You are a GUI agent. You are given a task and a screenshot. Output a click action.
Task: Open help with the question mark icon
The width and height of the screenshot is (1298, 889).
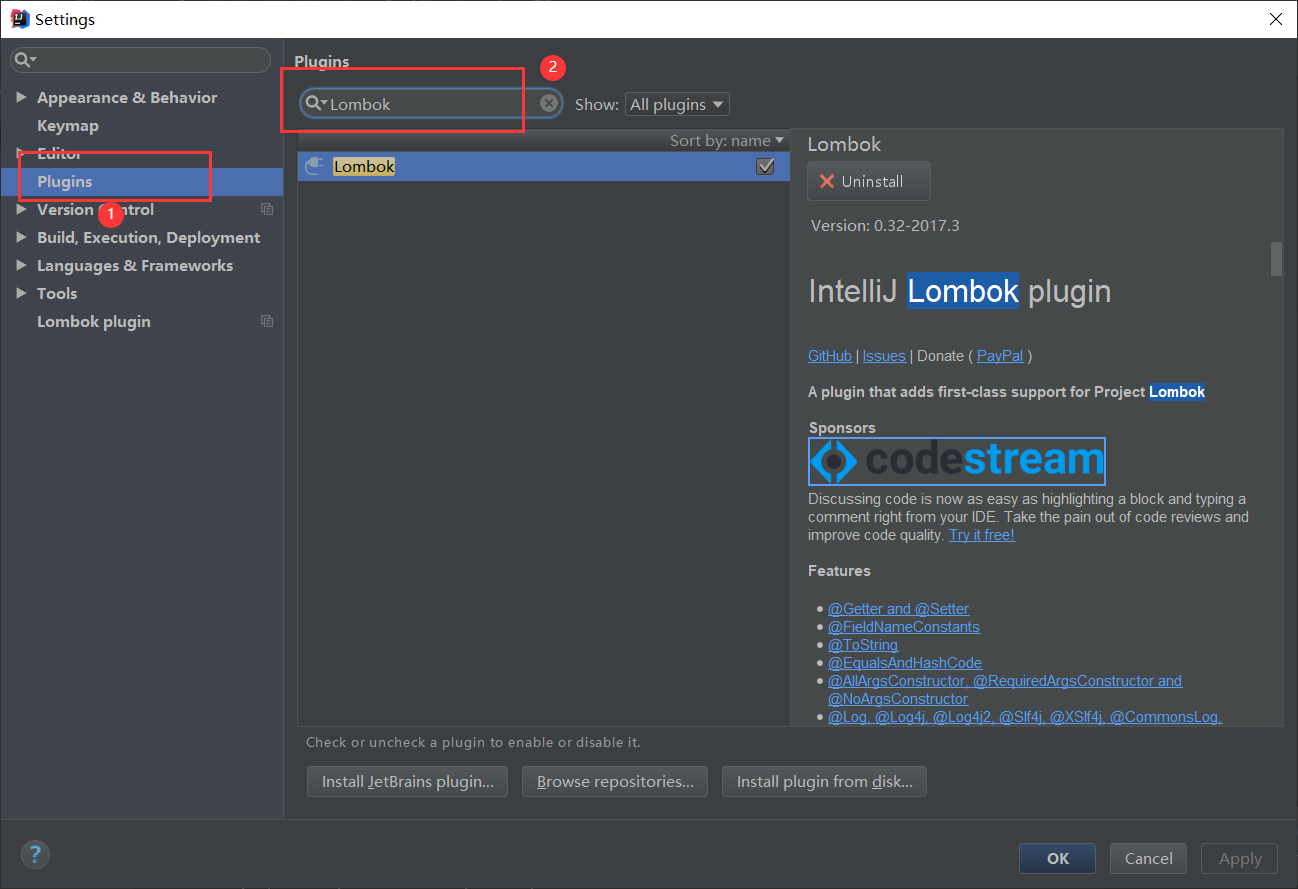(35, 854)
